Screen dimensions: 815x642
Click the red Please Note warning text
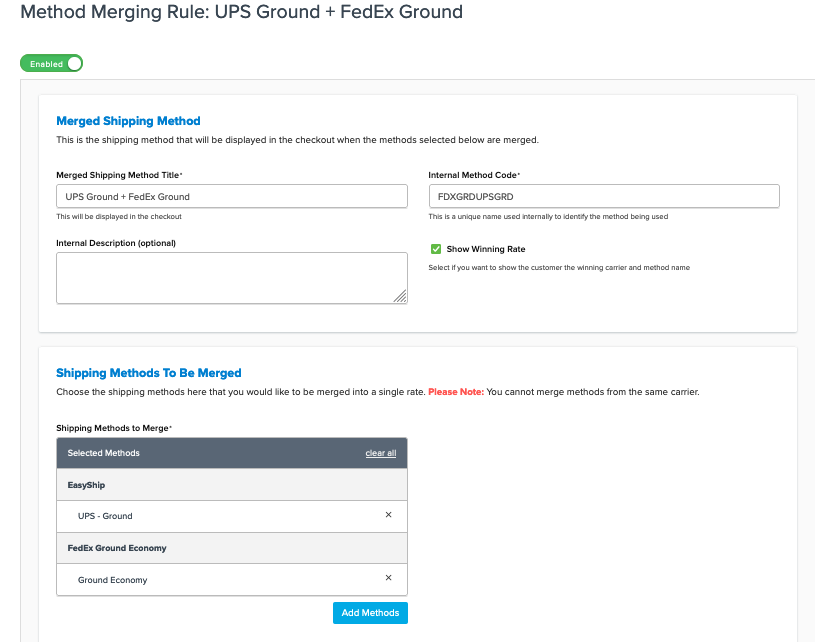click(x=455, y=392)
